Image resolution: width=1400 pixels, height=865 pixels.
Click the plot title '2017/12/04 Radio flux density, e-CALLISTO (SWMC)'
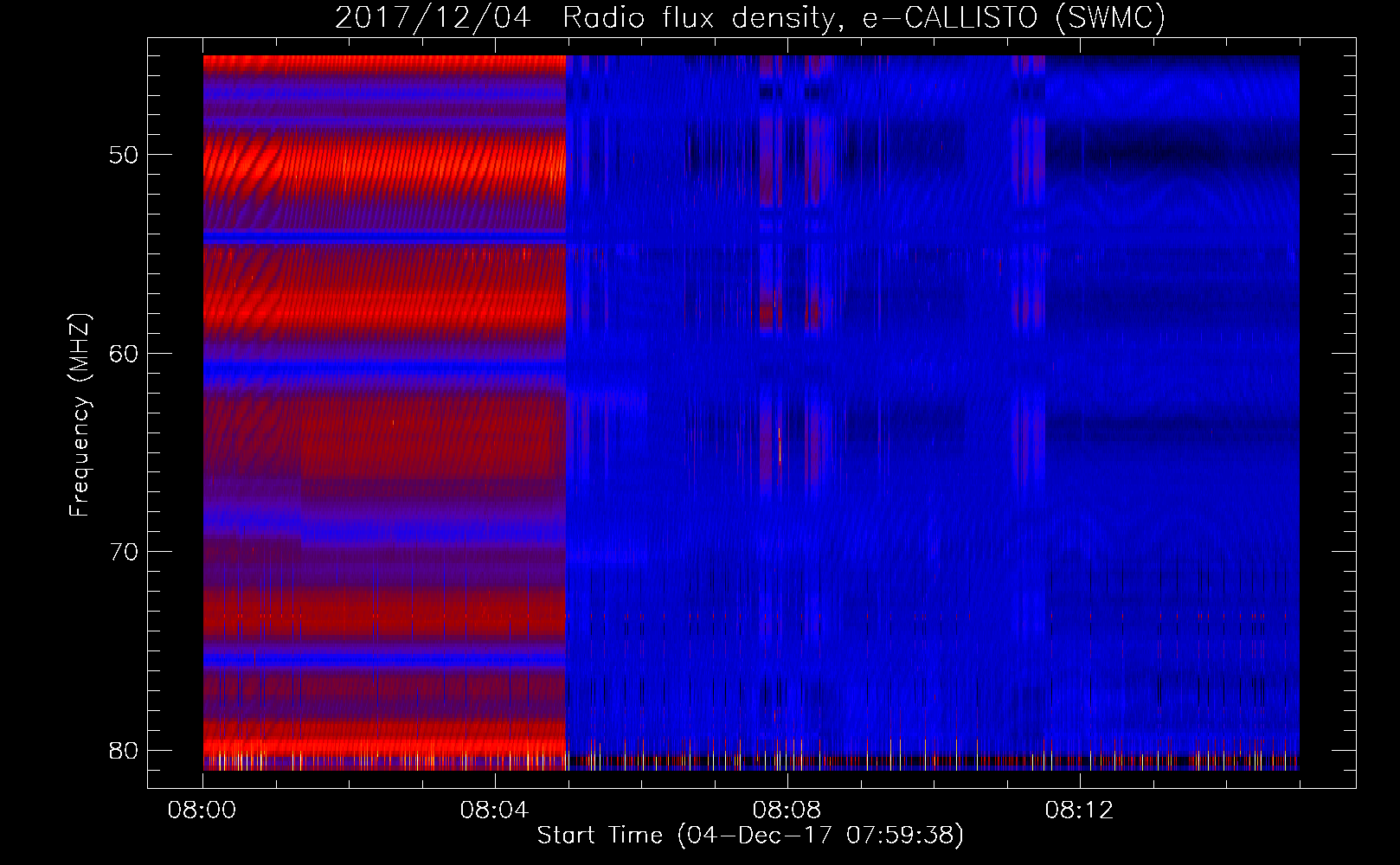[750, 18]
